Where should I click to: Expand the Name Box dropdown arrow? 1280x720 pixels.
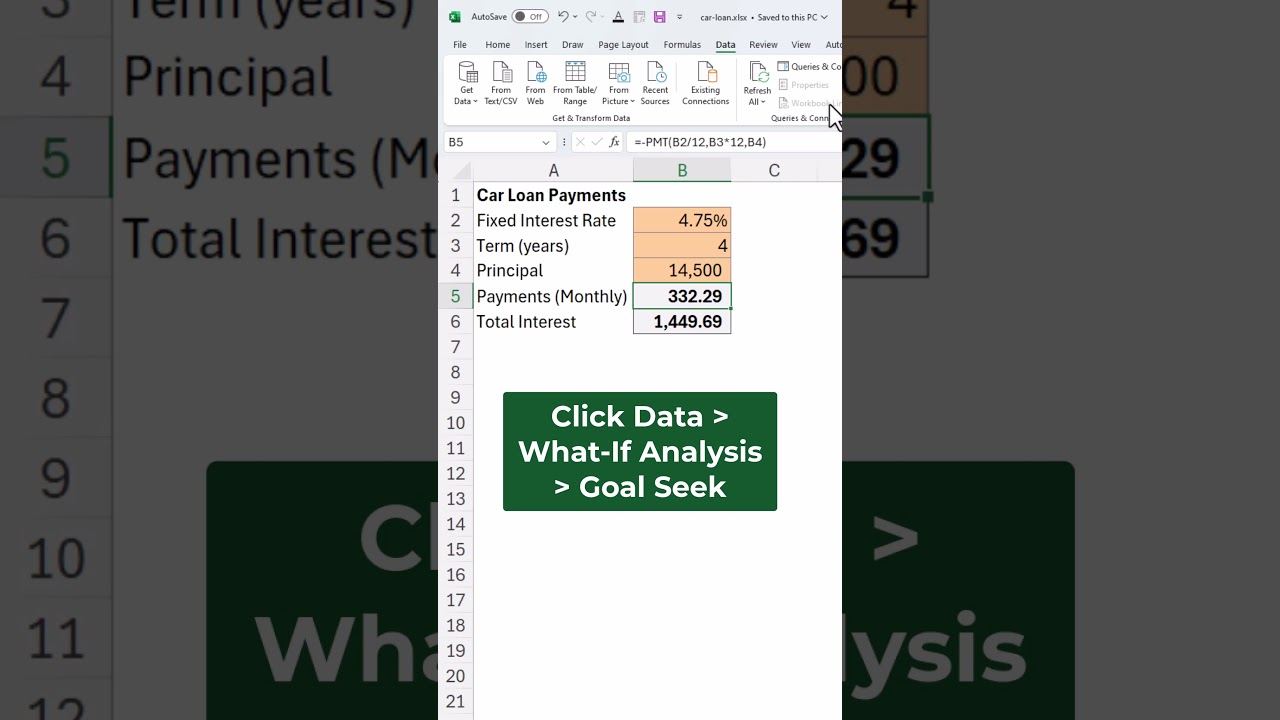[546, 142]
